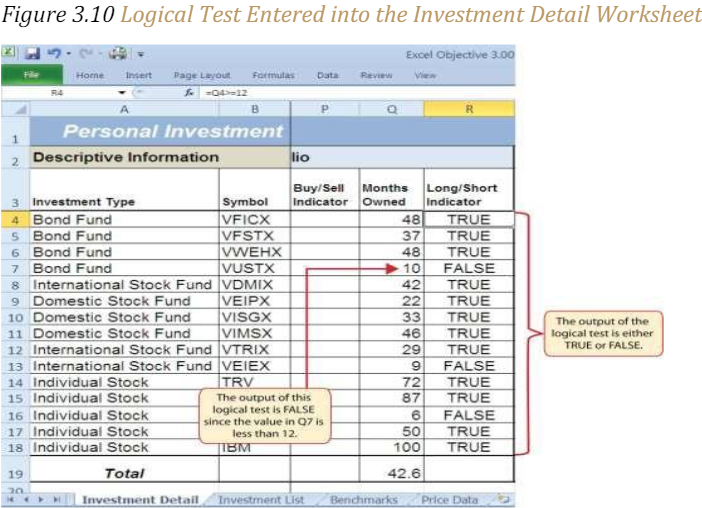Click the Name Box showing R4
This screenshot has height=508, width=702.
pos(58,93)
